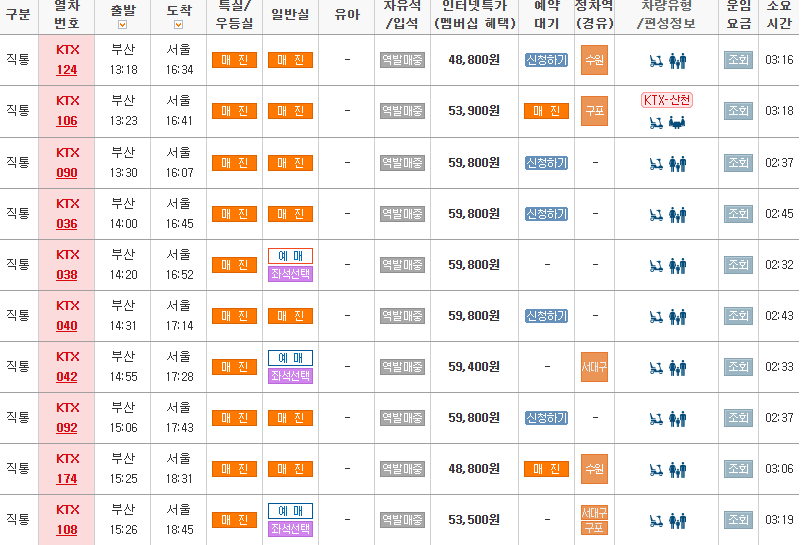This screenshot has width=812, height=545.
Task: Open train KTX 090 details link
Action: (x=67, y=173)
